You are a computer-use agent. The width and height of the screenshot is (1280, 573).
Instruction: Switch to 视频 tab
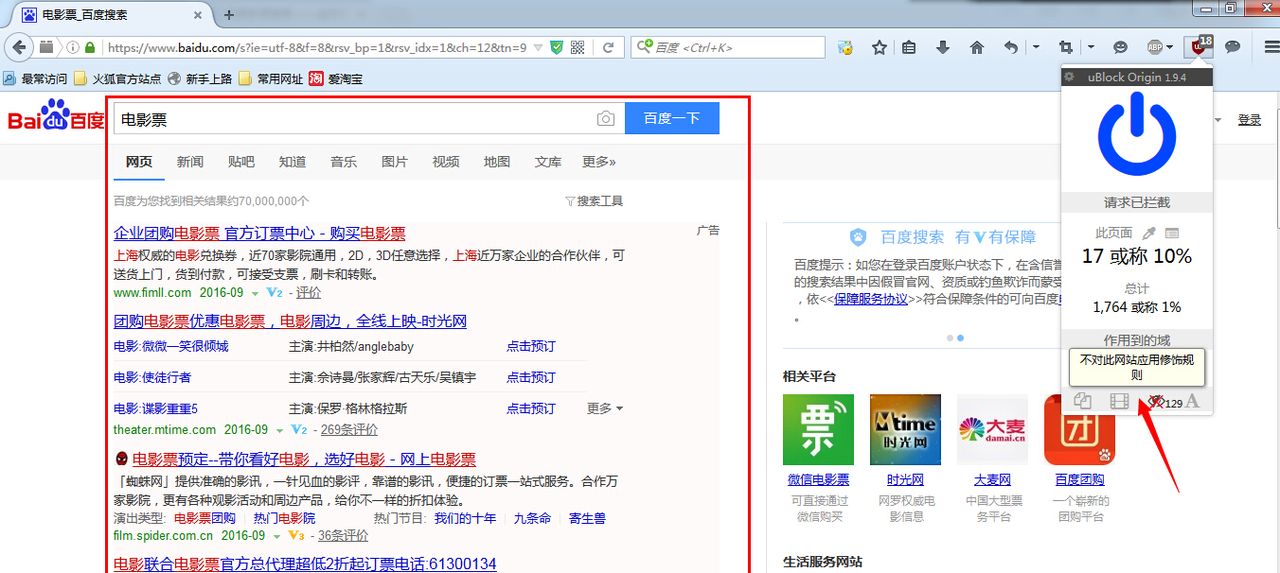click(446, 162)
